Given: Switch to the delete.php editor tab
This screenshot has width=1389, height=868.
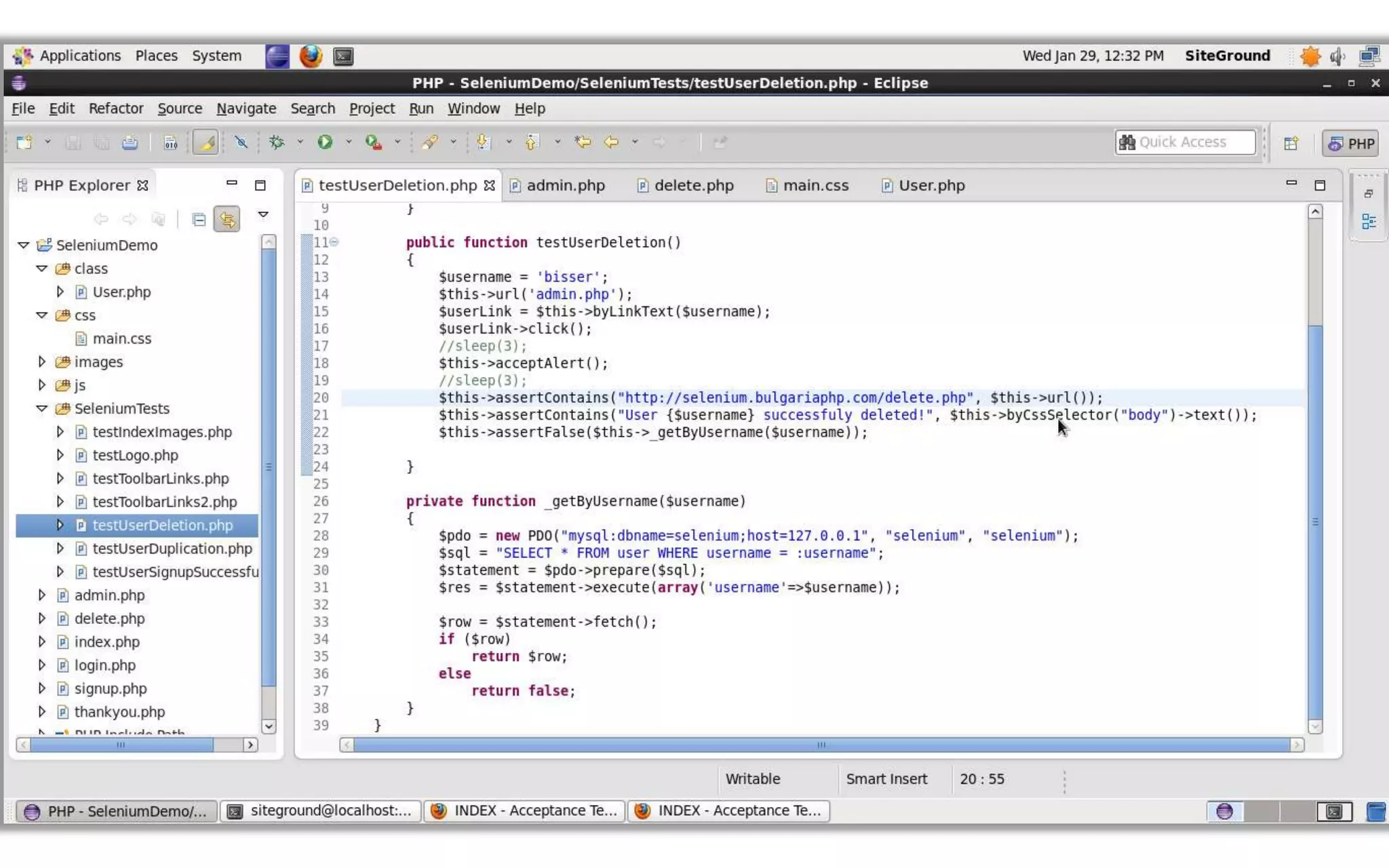Looking at the screenshot, I should (x=693, y=185).
